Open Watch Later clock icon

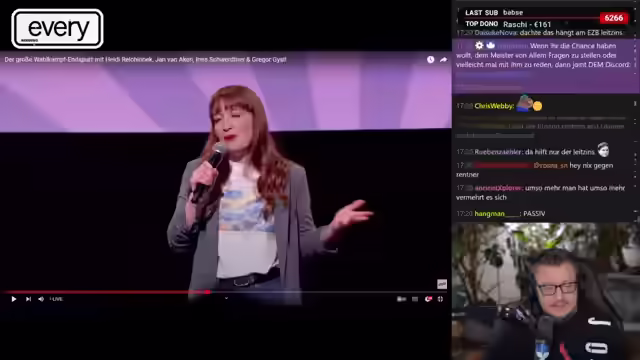pyautogui.click(x=431, y=60)
